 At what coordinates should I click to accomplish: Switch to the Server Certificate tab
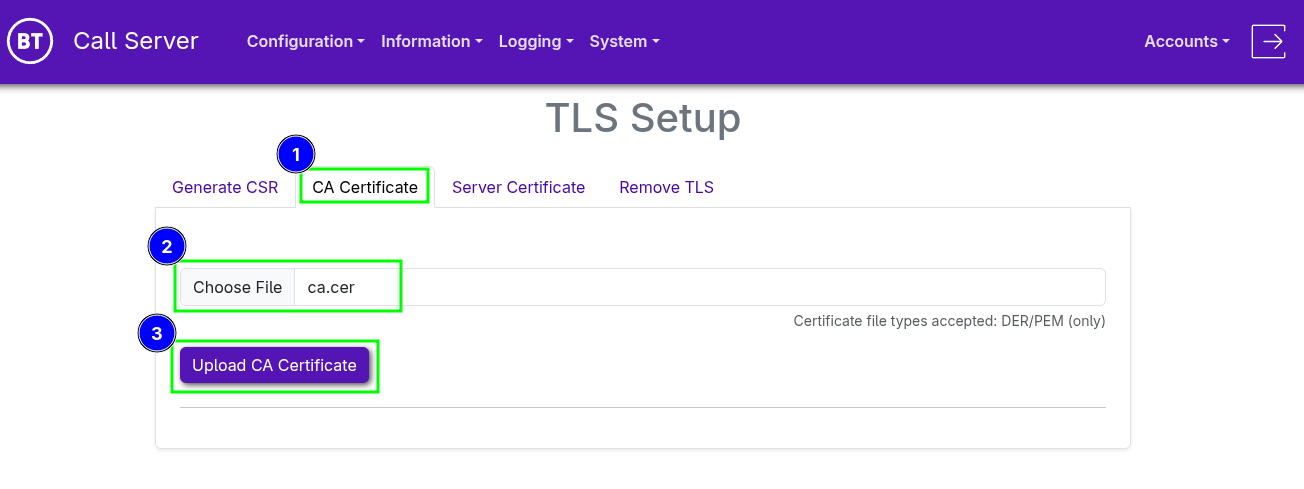(518, 187)
